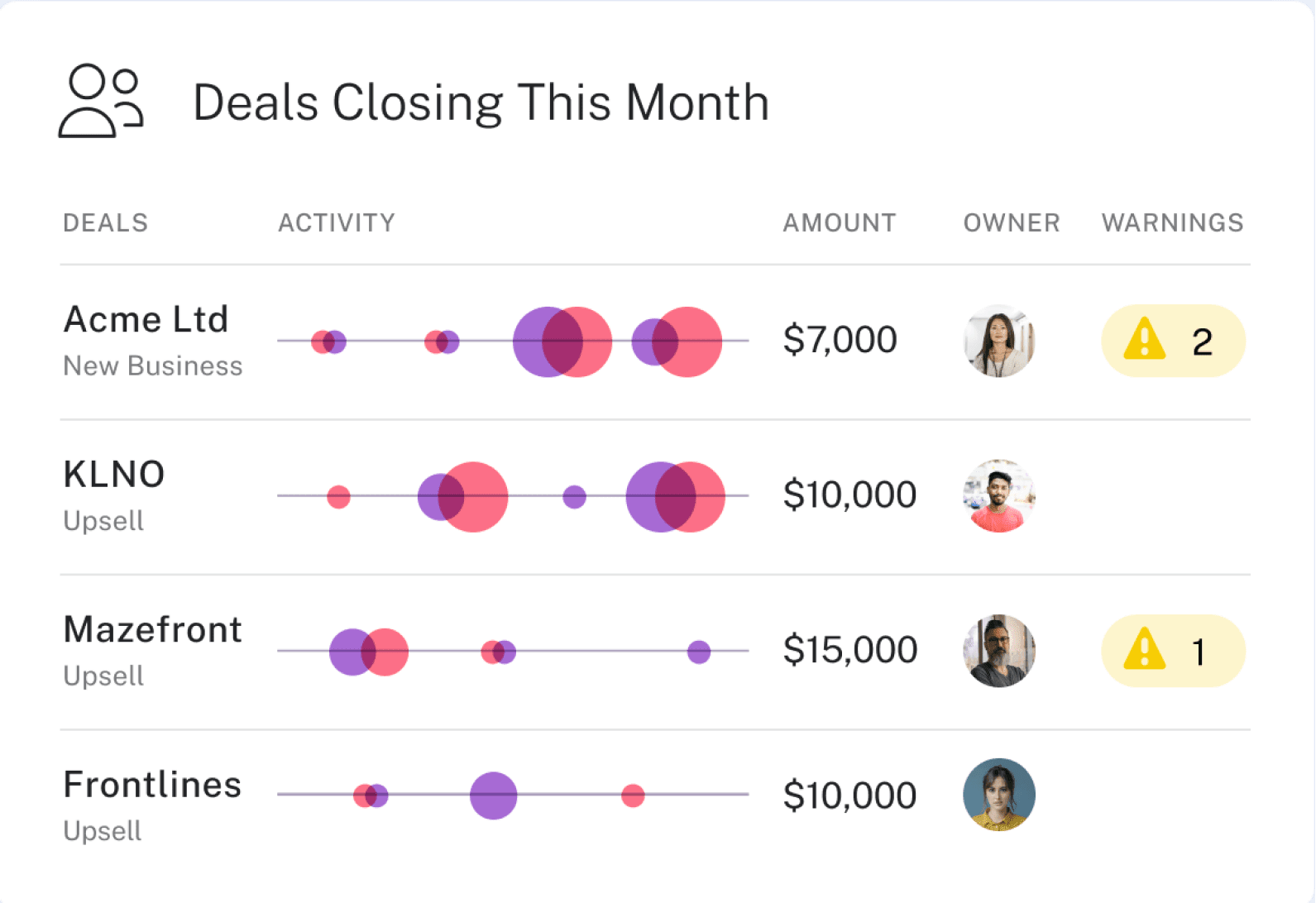Click the ACTIVITY column header

pyautogui.click(x=337, y=222)
